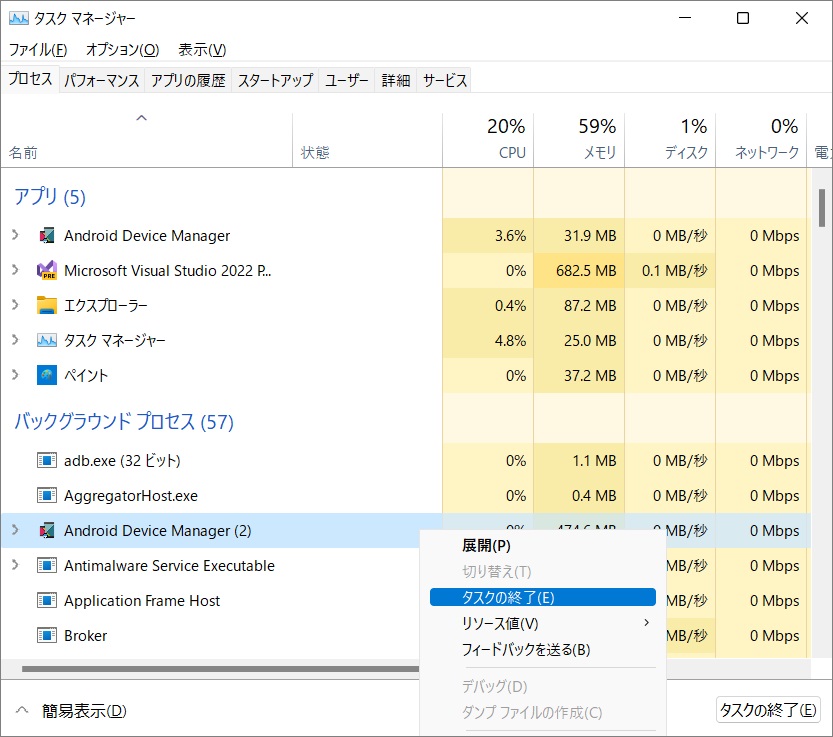Select the プロセス tab
The width and height of the screenshot is (833, 737).
[x=30, y=79]
